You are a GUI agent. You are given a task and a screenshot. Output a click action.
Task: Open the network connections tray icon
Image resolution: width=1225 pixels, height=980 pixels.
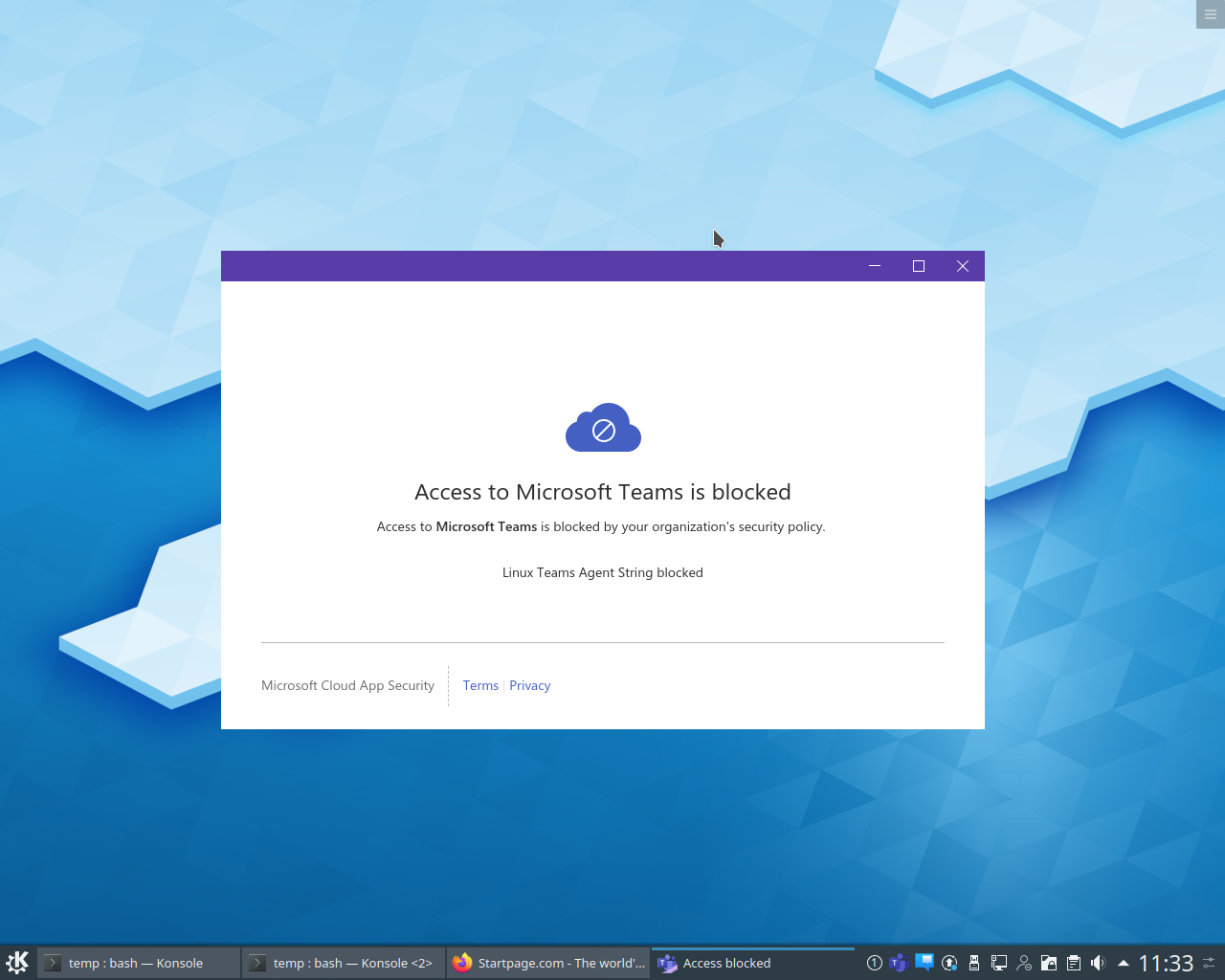(x=999, y=963)
